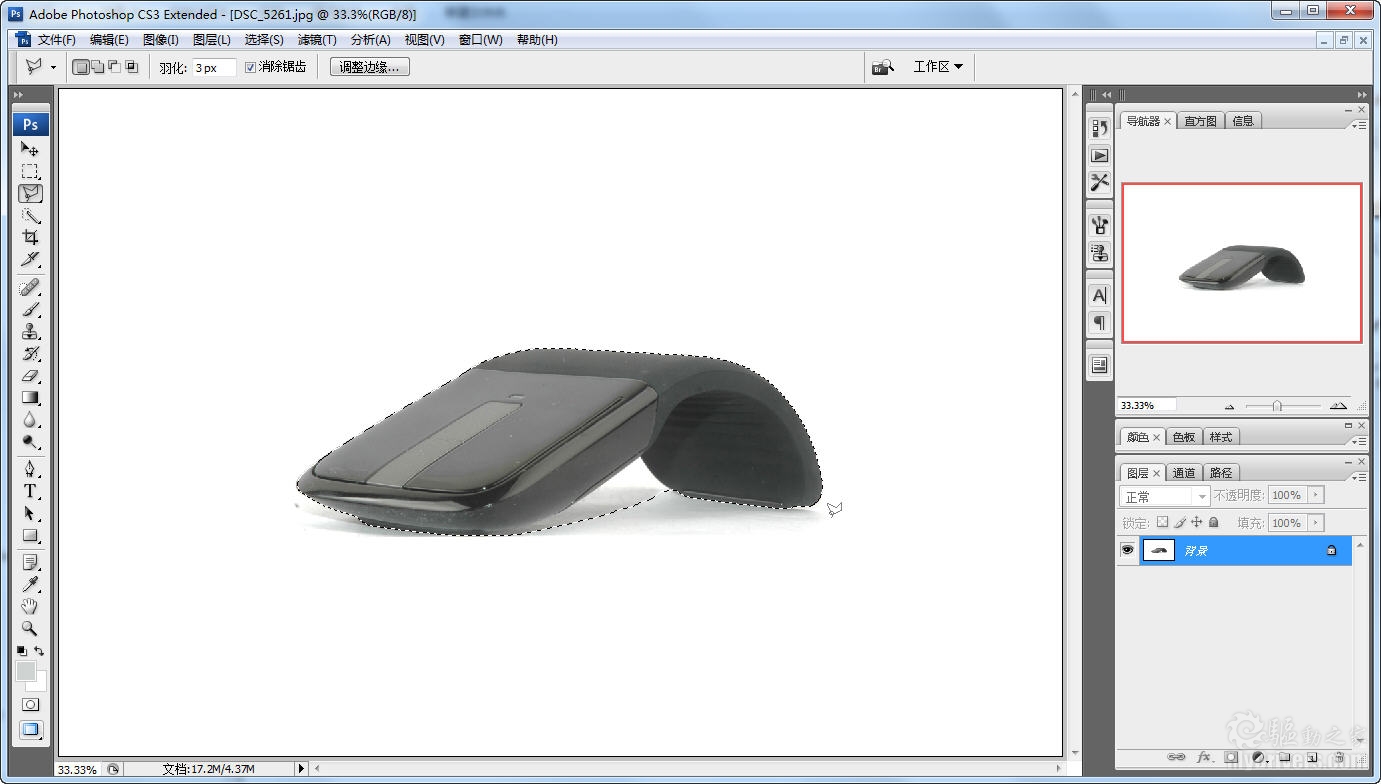Viewport: 1381px width, 784px height.
Task: Click the foreground color swatch
Action: click(26, 670)
